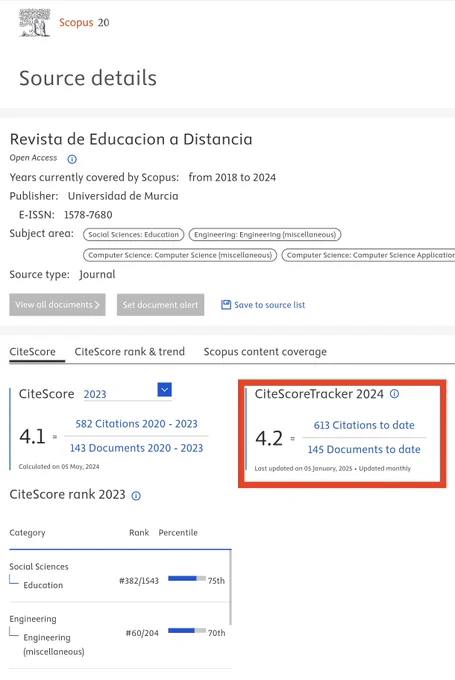This screenshot has width=455, height=680.
Task: Switch to CiteScore rank & trend tab
Action: [x=130, y=352]
